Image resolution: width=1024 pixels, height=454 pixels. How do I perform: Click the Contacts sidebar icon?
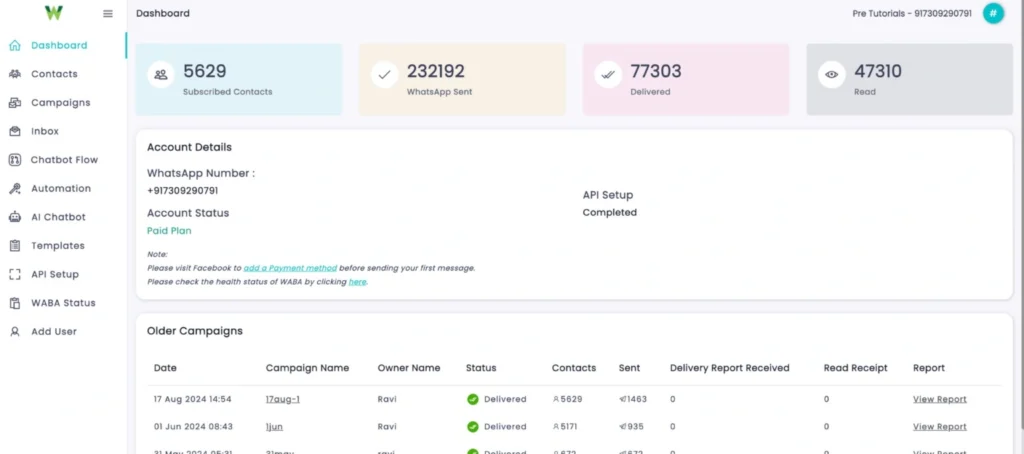[x=15, y=74]
